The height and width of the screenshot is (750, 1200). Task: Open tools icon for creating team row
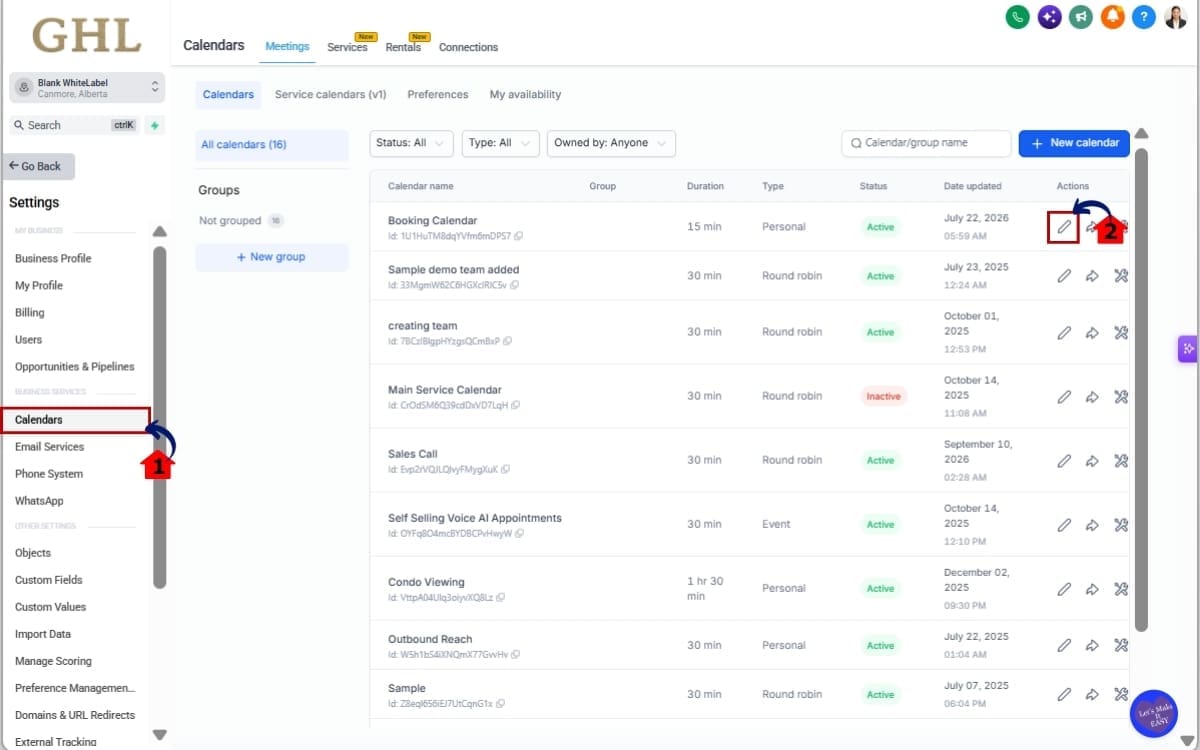click(x=1120, y=332)
